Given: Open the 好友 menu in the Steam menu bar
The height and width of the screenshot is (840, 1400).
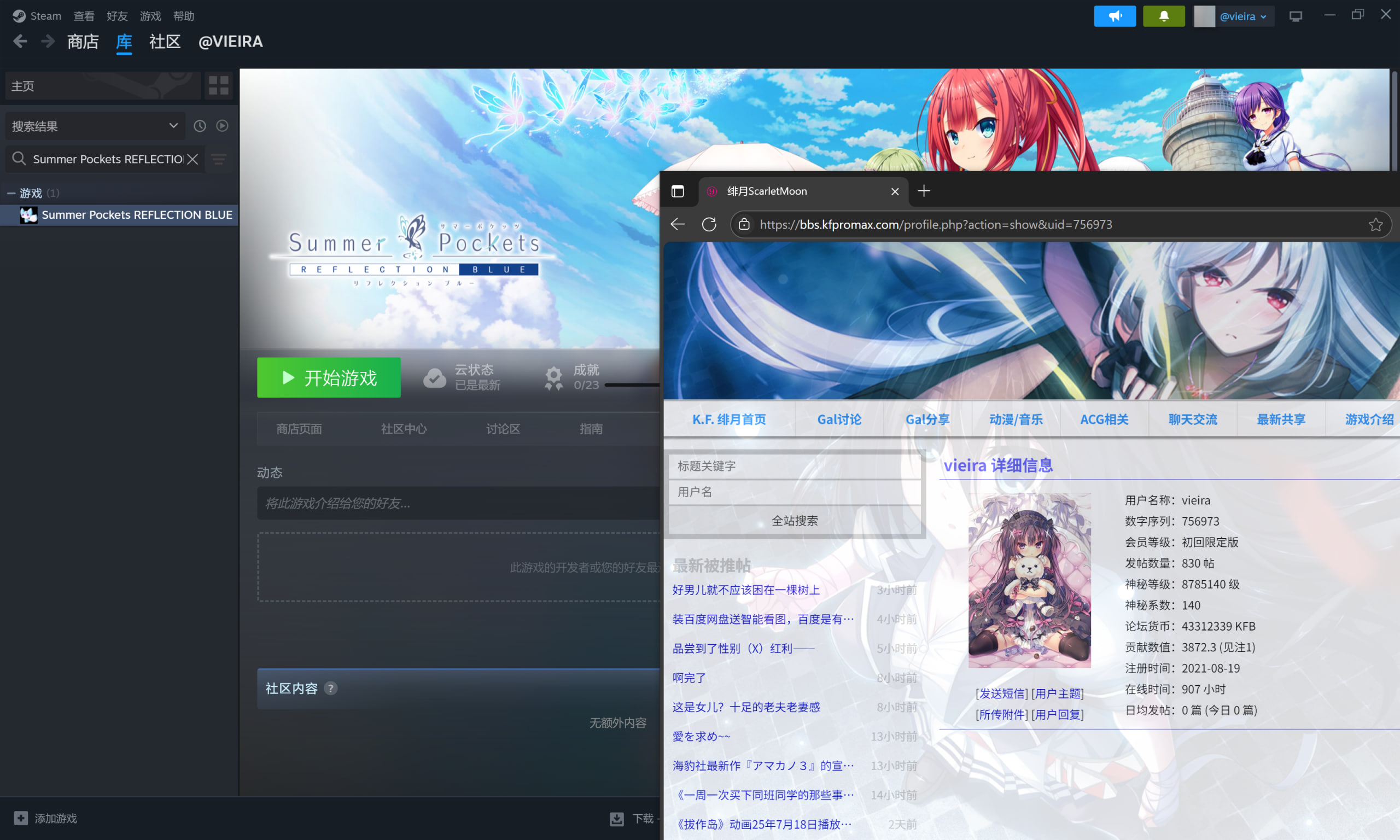Looking at the screenshot, I should (x=117, y=16).
